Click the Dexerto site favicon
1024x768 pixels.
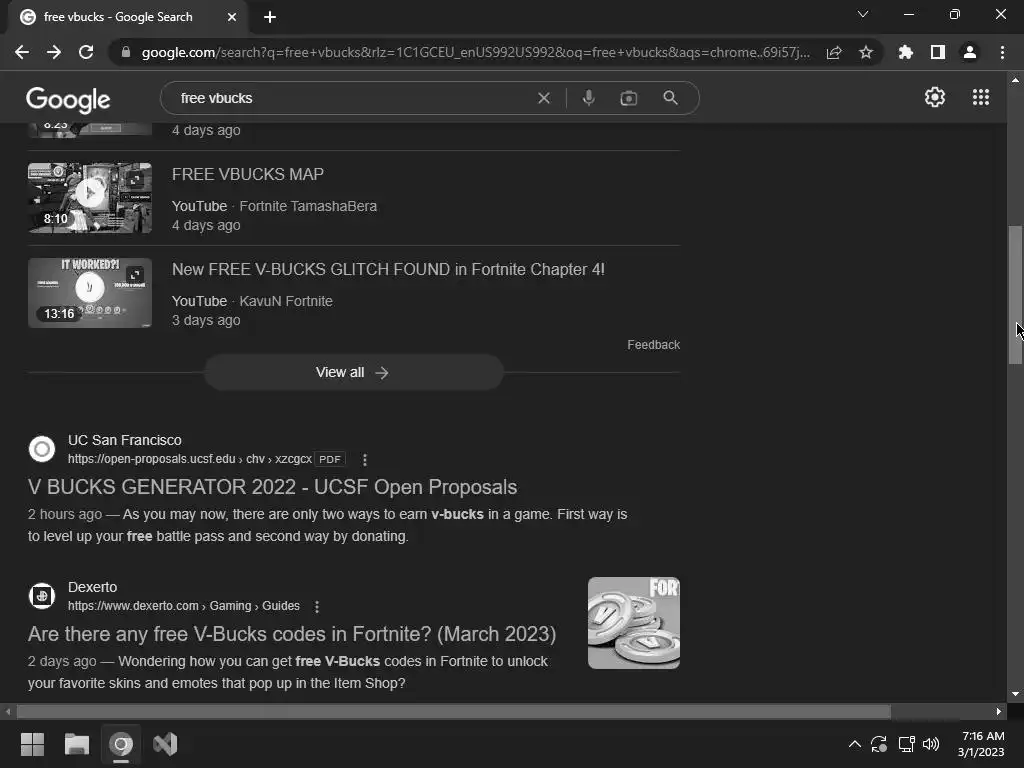42,596
